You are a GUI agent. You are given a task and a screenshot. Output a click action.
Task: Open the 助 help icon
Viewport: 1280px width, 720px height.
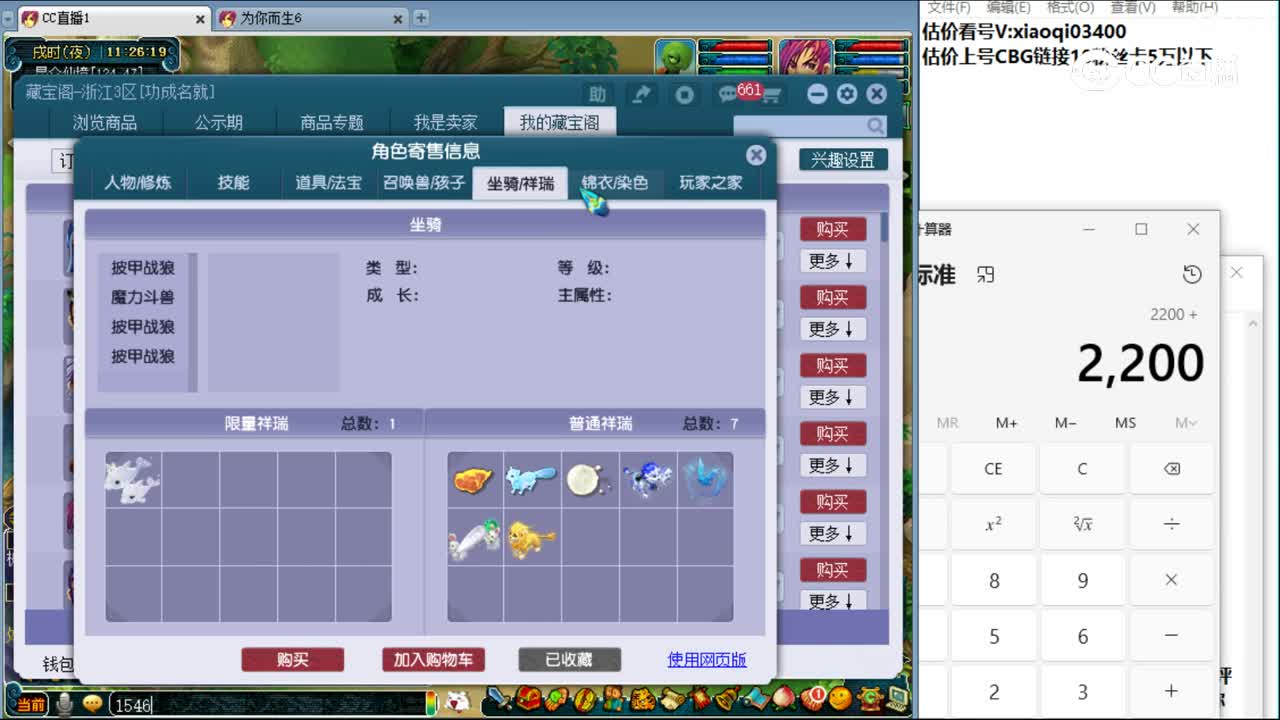point(598,92)
